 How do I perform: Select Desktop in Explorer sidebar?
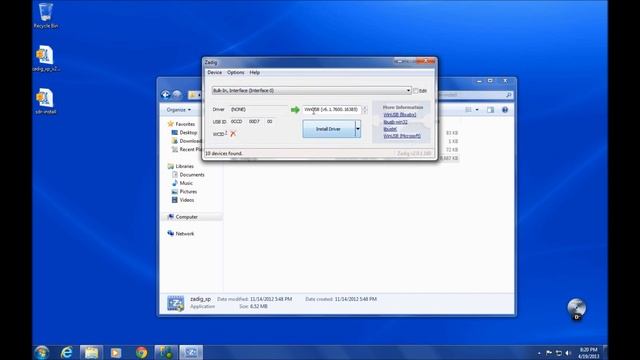point(184,133)
